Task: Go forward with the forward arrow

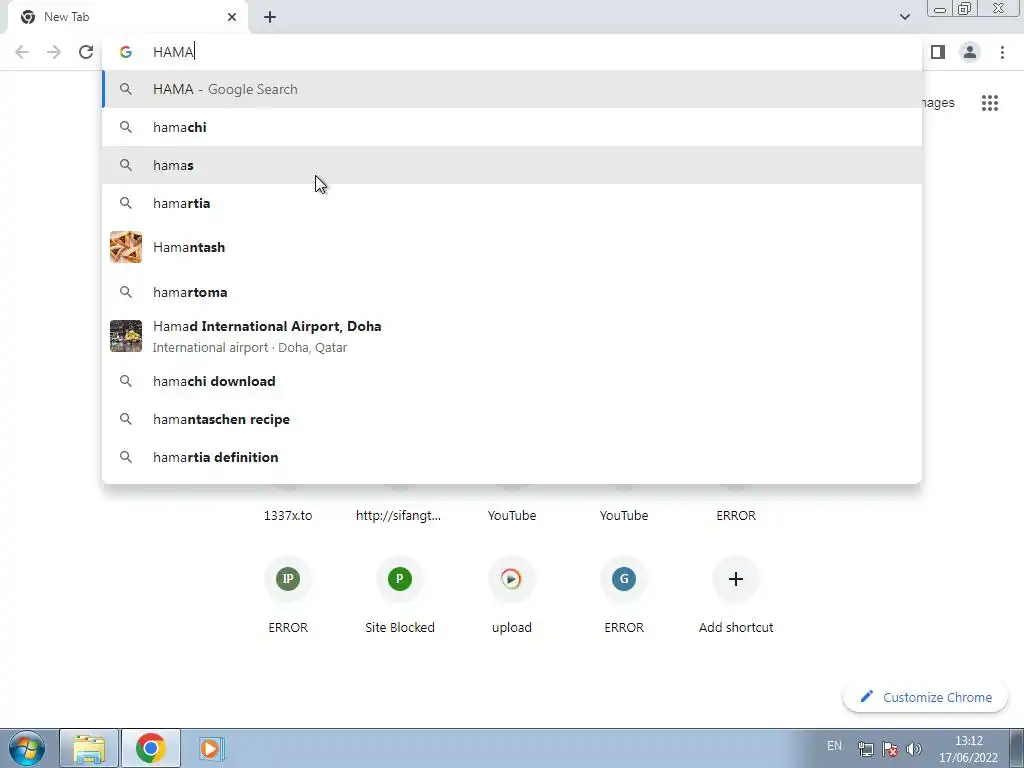Action: tap(54, 52)
